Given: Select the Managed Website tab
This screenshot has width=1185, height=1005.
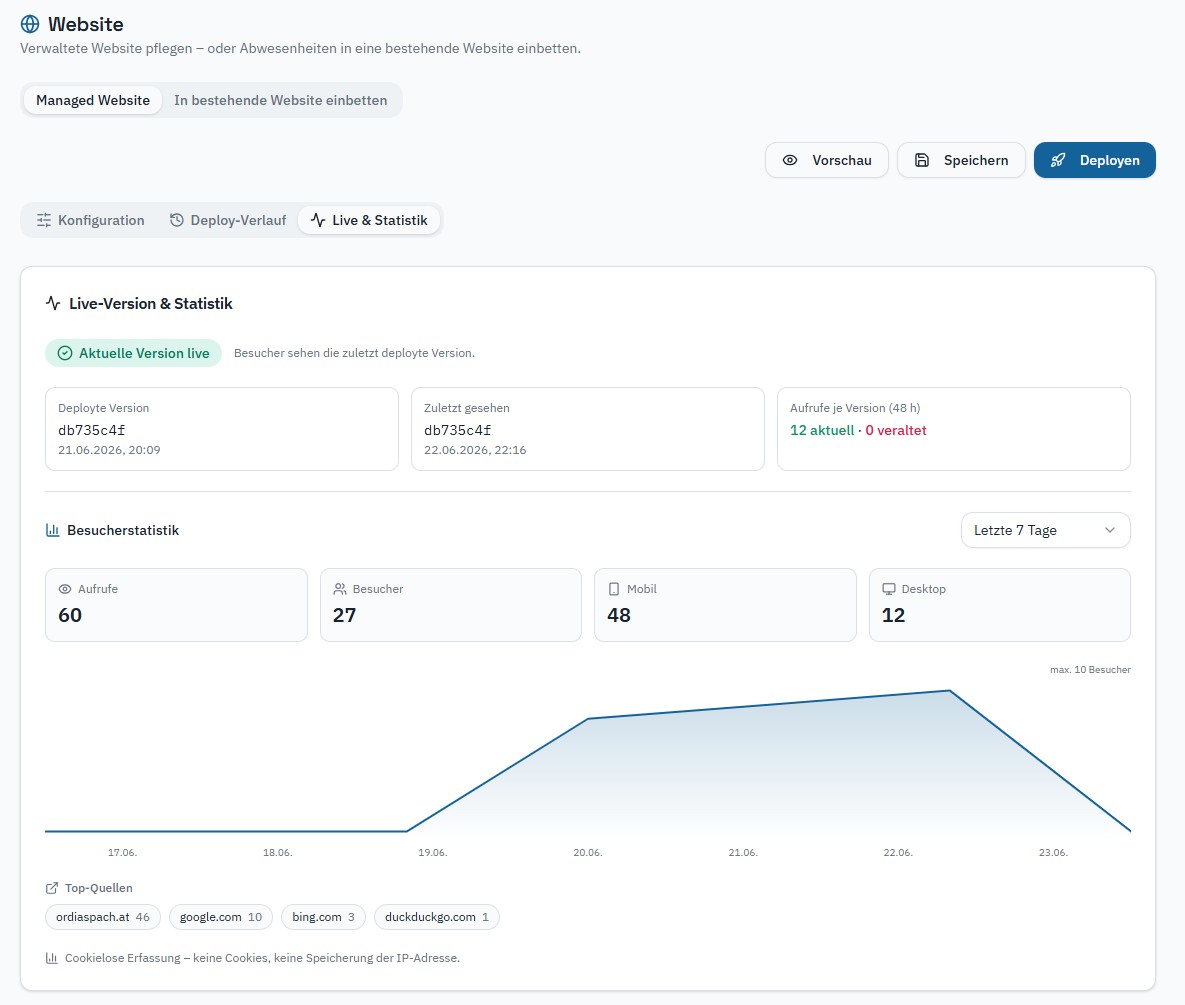Looking at the screenshot, I should (x=93, y=100).
